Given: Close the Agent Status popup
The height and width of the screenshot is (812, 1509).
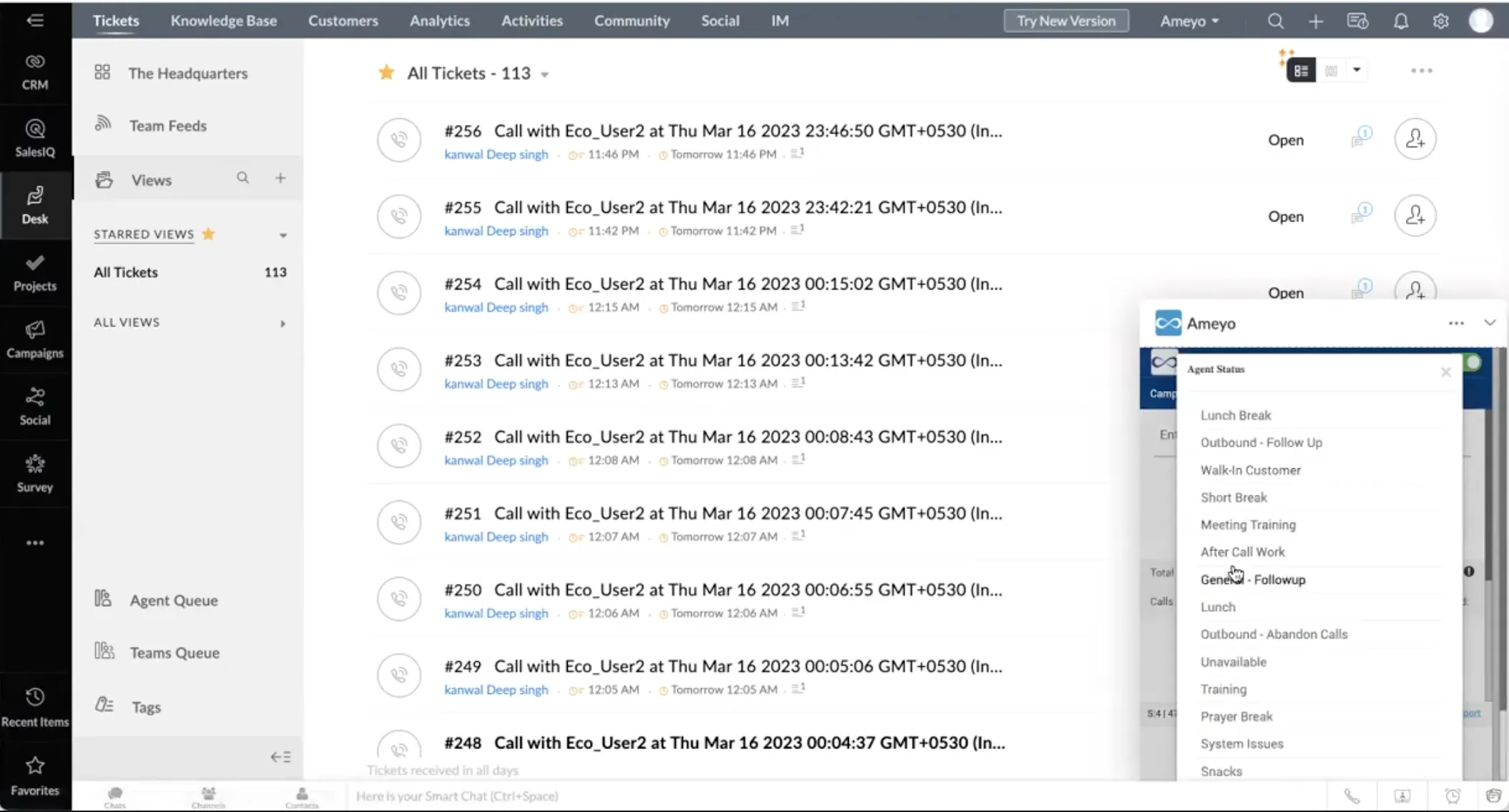Looking at the screenshot, I should pos(1446,372).
